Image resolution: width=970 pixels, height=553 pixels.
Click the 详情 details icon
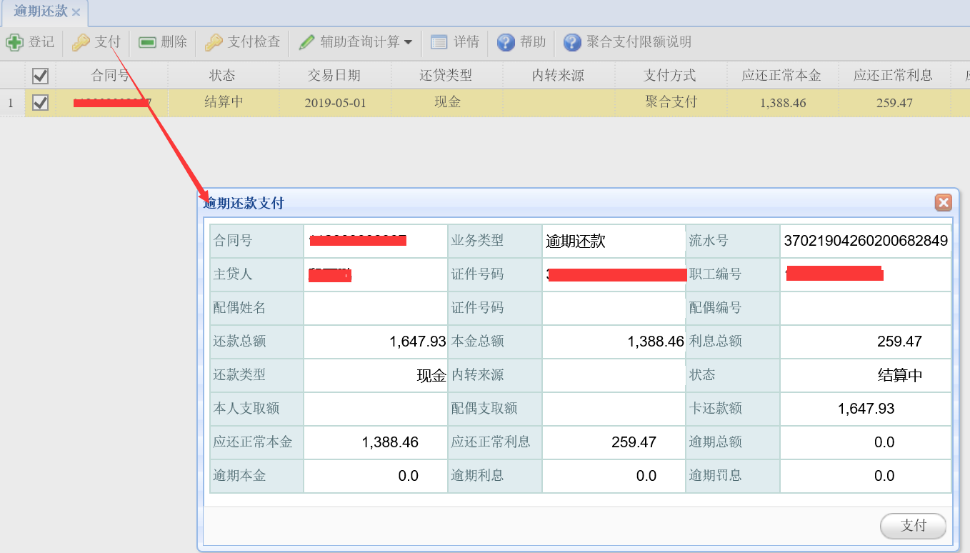[x=438, y=42]
